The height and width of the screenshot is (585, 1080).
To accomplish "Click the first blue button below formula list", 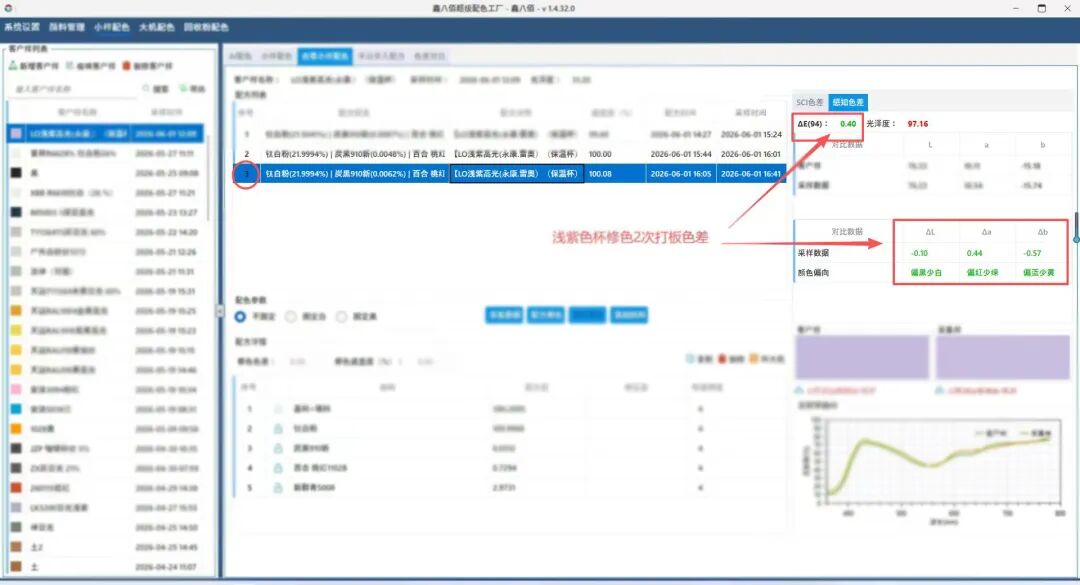I will click(504, 315).
